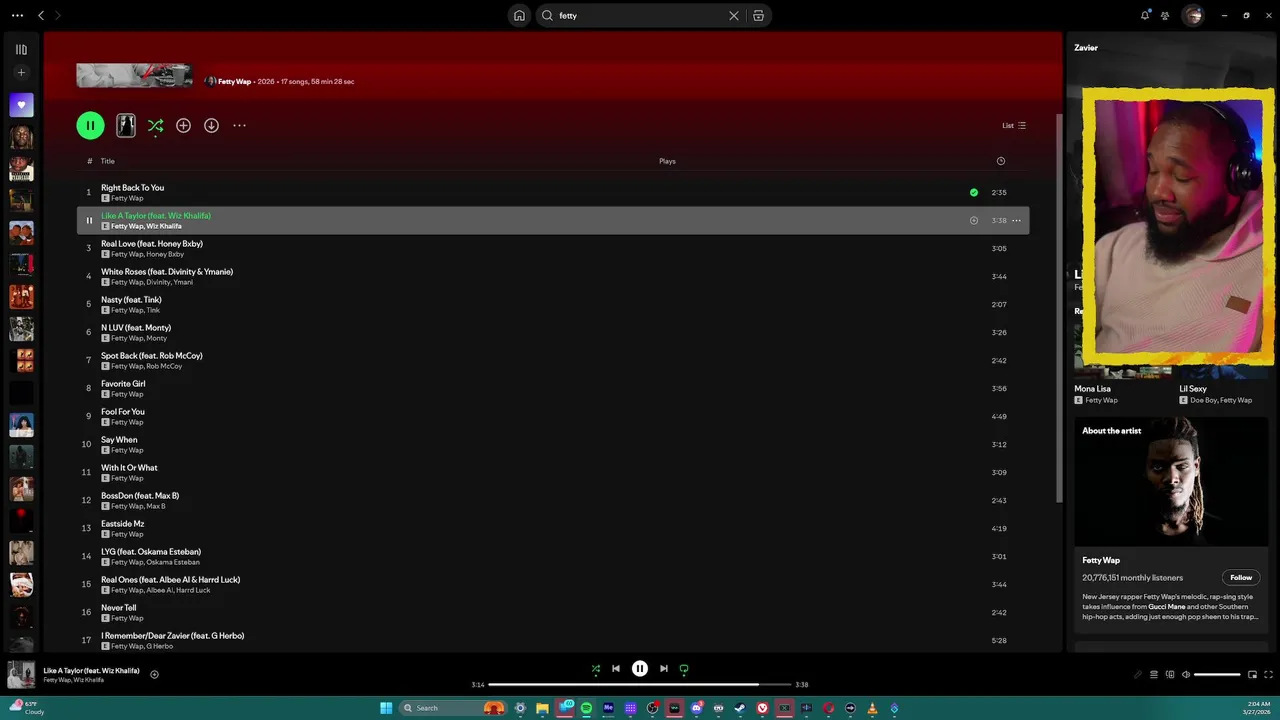Follow Fetty Wap in About the artist
The image size is (1280, 720).
1241,577
